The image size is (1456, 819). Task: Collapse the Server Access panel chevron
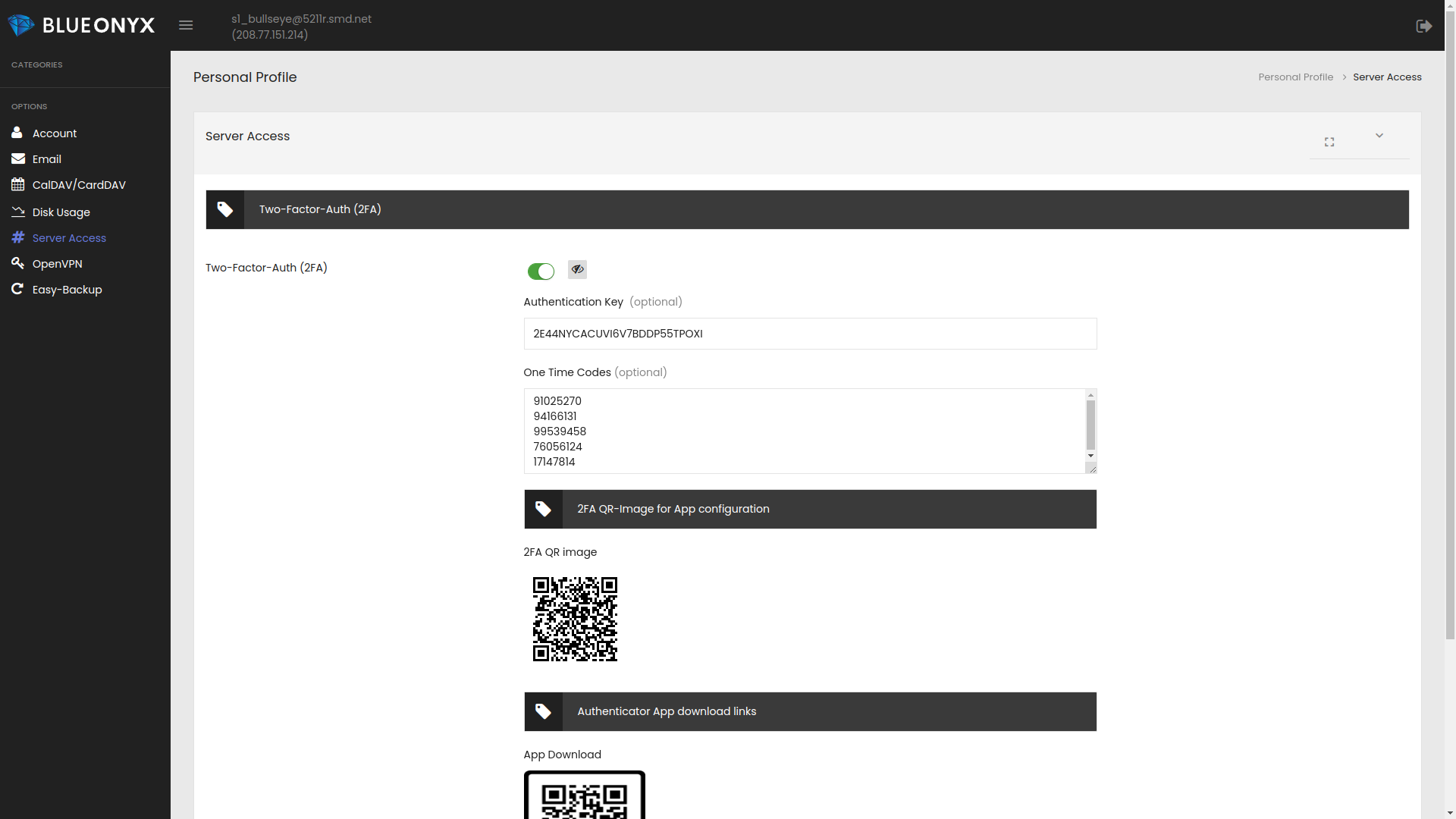click(1379, 136)
